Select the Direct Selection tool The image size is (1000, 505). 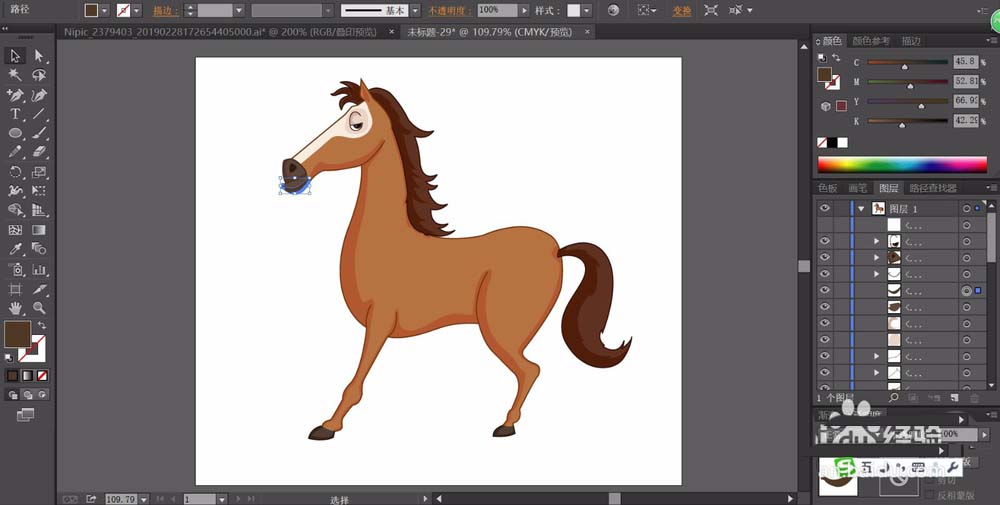coord(39,55)
